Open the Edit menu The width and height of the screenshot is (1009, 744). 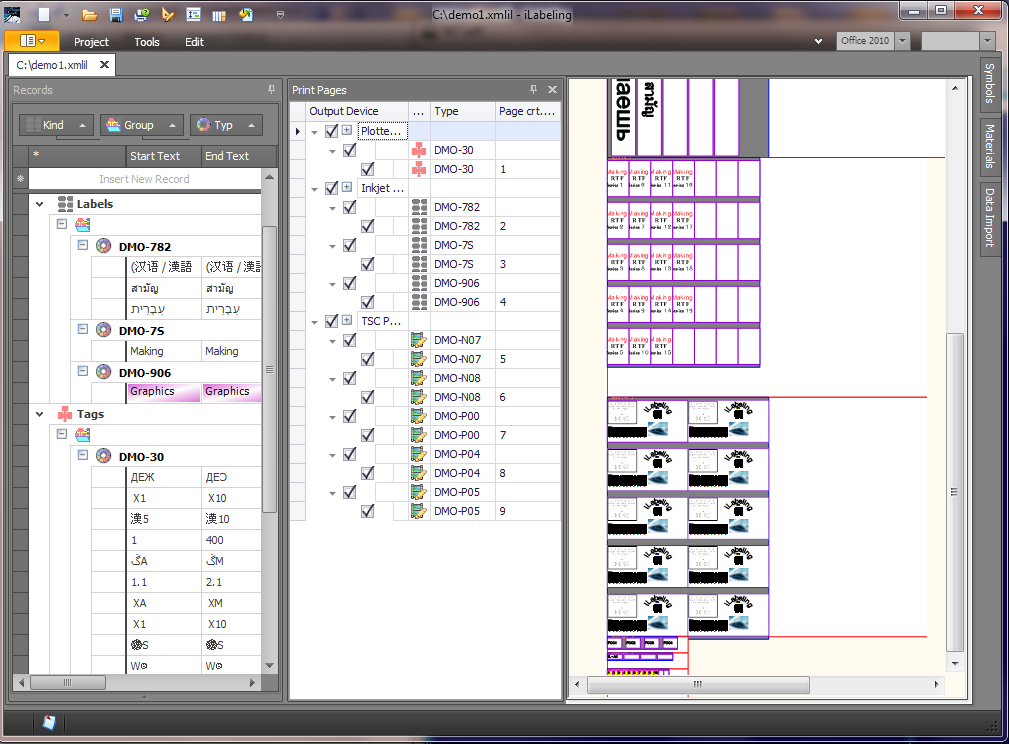pos(194,42)
